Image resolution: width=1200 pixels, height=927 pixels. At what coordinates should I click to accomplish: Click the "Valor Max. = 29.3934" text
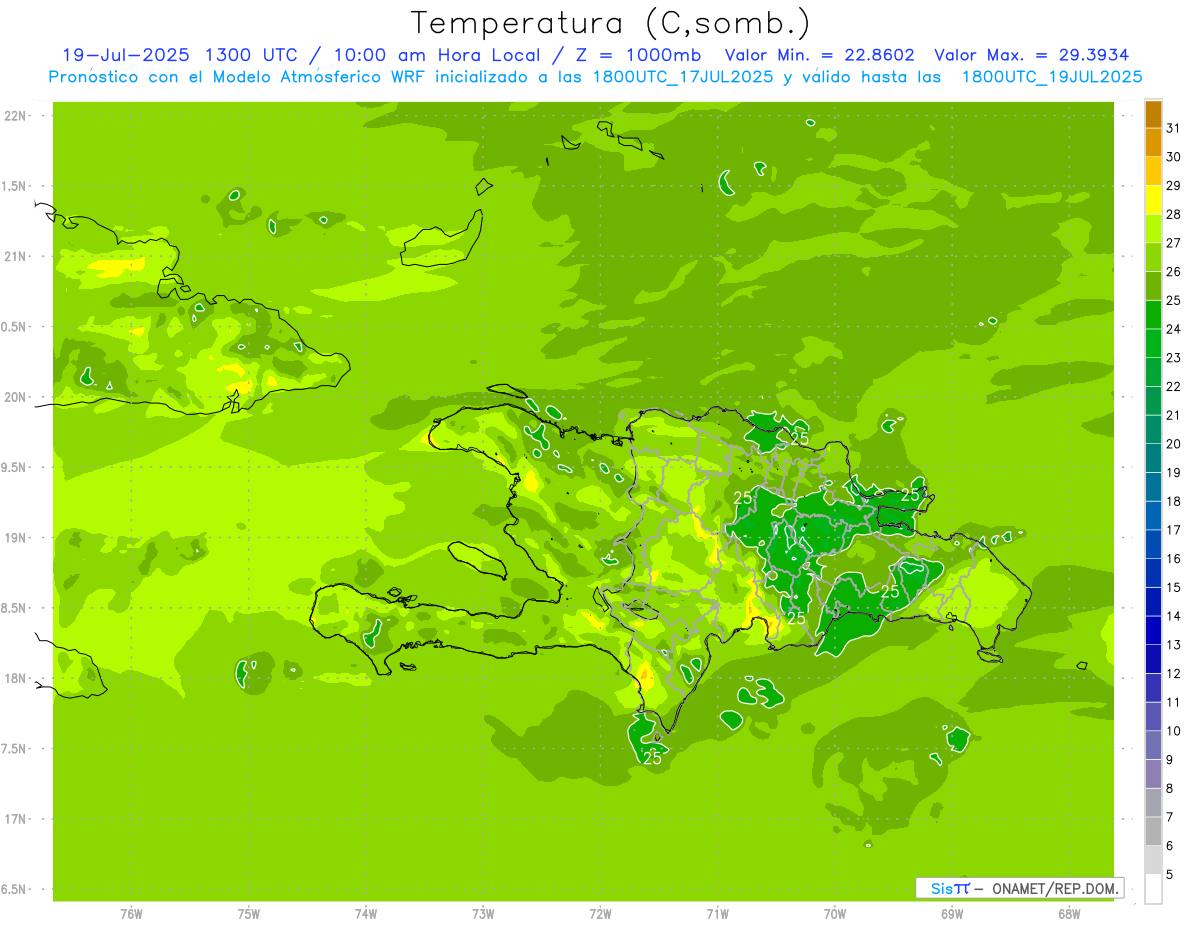(x=1034, y=55)
